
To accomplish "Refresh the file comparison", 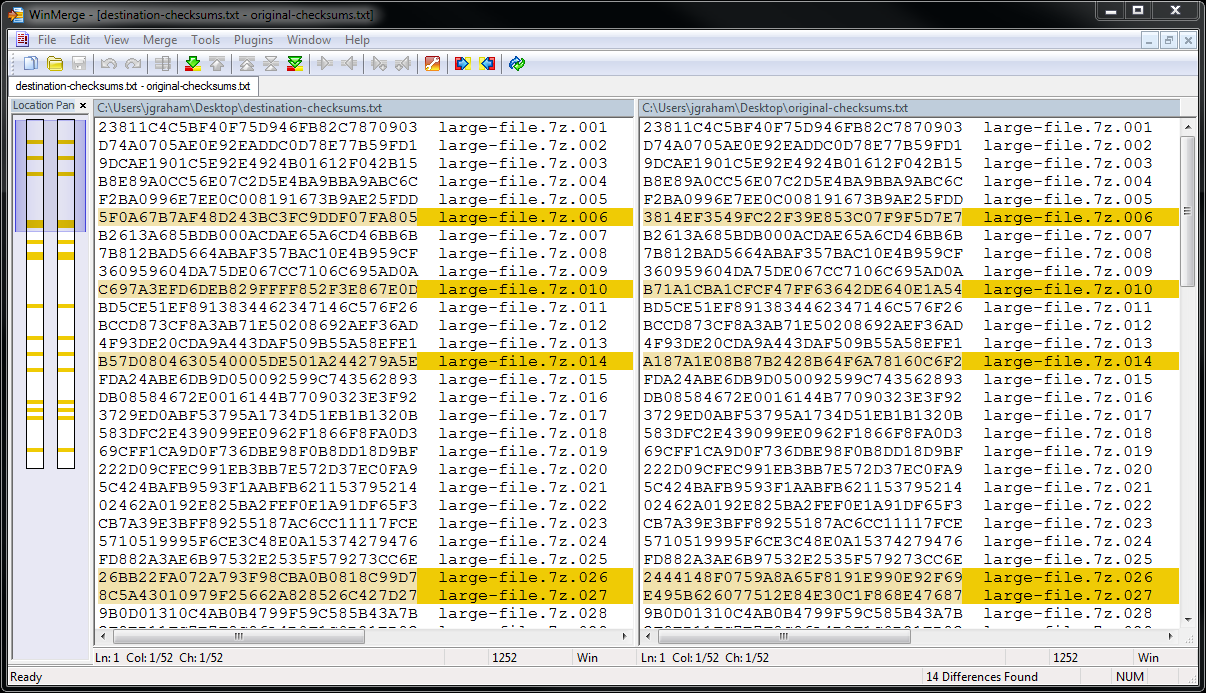I will pos(517,64).
